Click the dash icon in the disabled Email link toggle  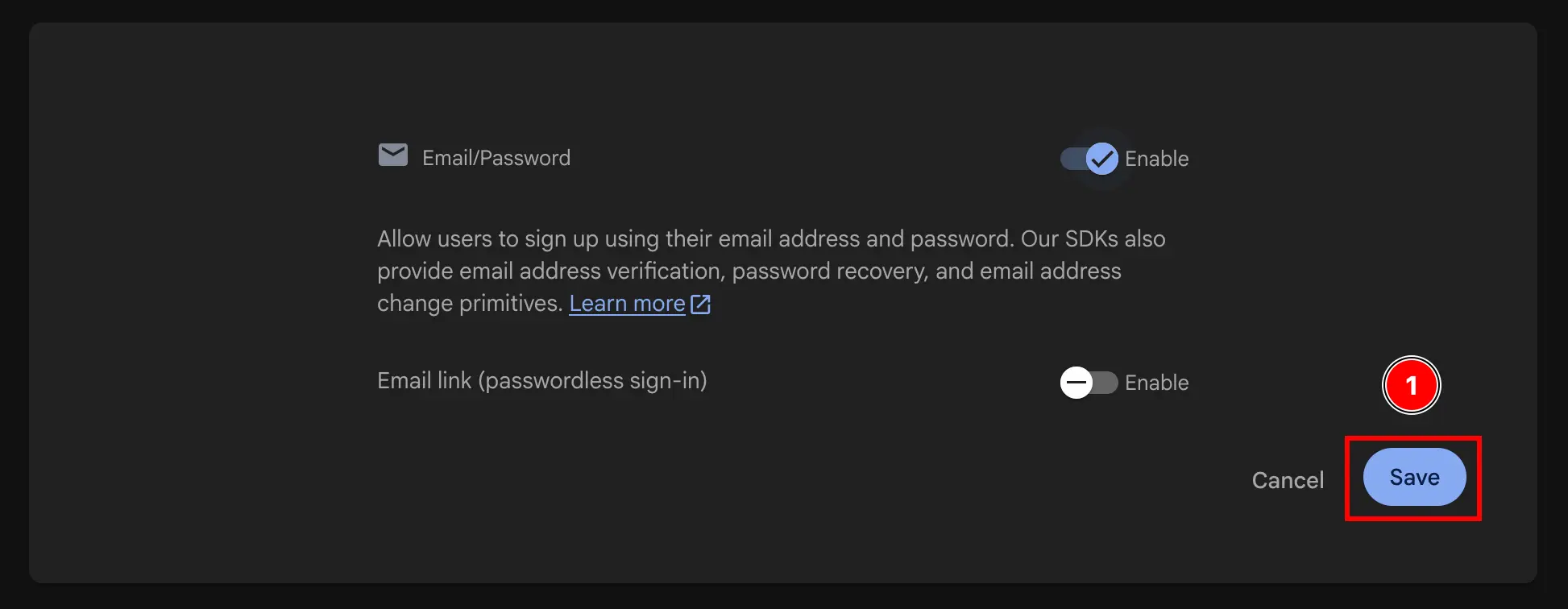1076,383
